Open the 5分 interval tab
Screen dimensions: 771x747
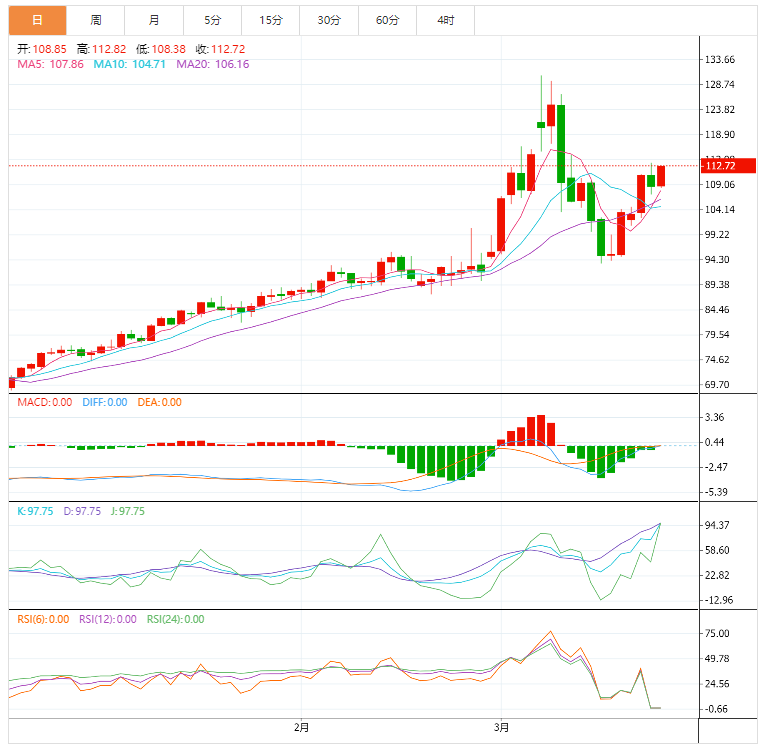[212, 20]
